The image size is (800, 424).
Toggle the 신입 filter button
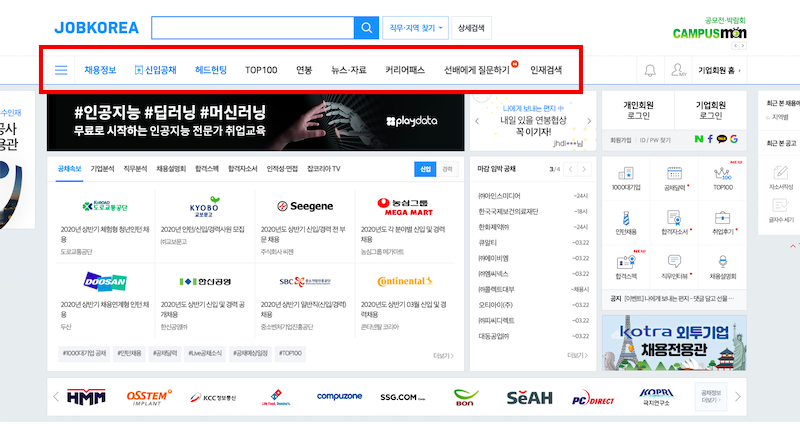pos(425,169)
